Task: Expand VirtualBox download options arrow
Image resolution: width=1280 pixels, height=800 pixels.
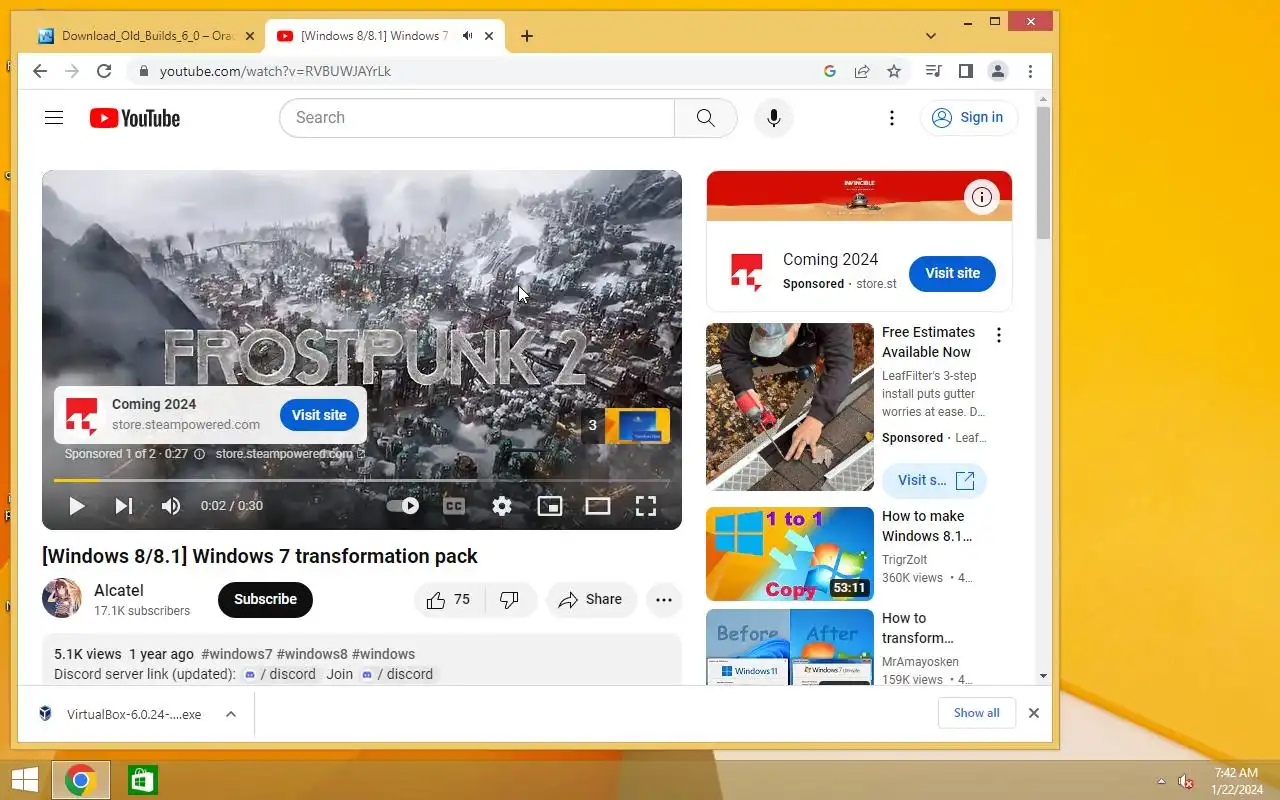Action: [x=230, y=714]
